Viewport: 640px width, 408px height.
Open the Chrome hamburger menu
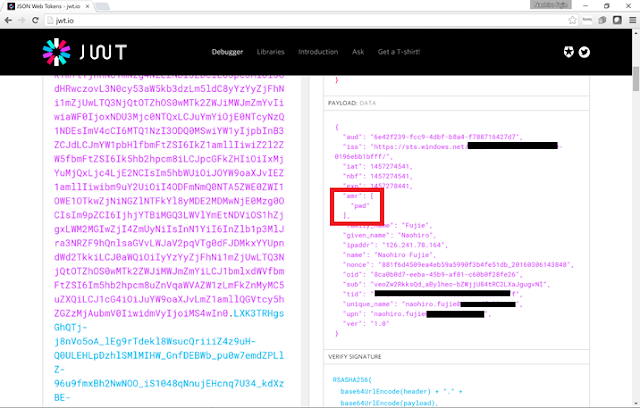click(633, 20)
